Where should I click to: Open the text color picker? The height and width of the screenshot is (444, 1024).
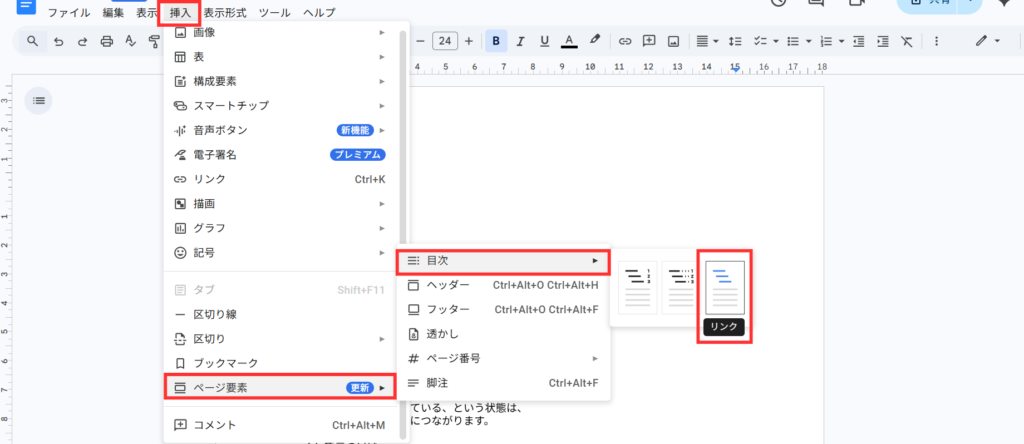pos(569,41)
